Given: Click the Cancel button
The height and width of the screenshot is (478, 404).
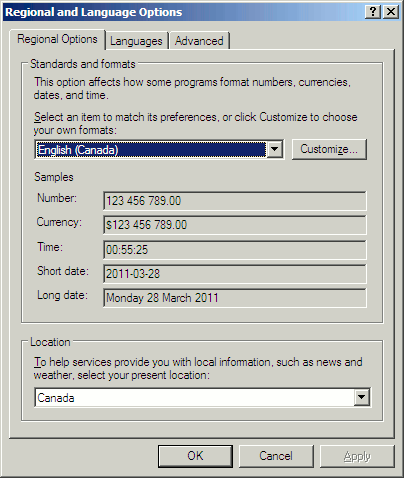Looking at the screenshot, I should click(x=276, y=456).
